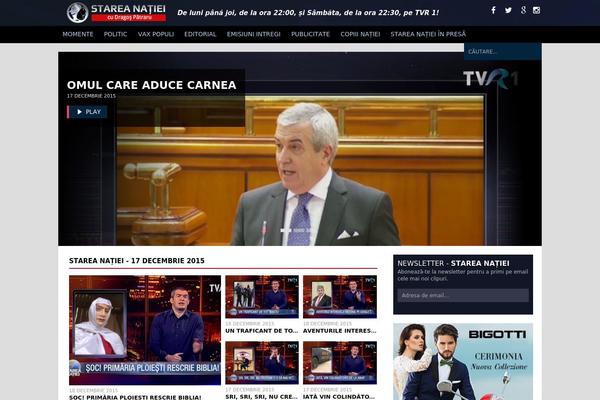Image resolution: width=600 pixels, height=400 pixels.
Task: Open Sri, sri, sri, nu cre... title link
Action: 262,397
